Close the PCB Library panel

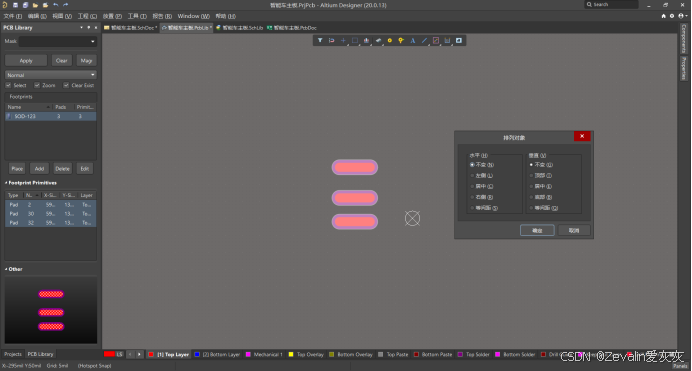click(96, 27)
